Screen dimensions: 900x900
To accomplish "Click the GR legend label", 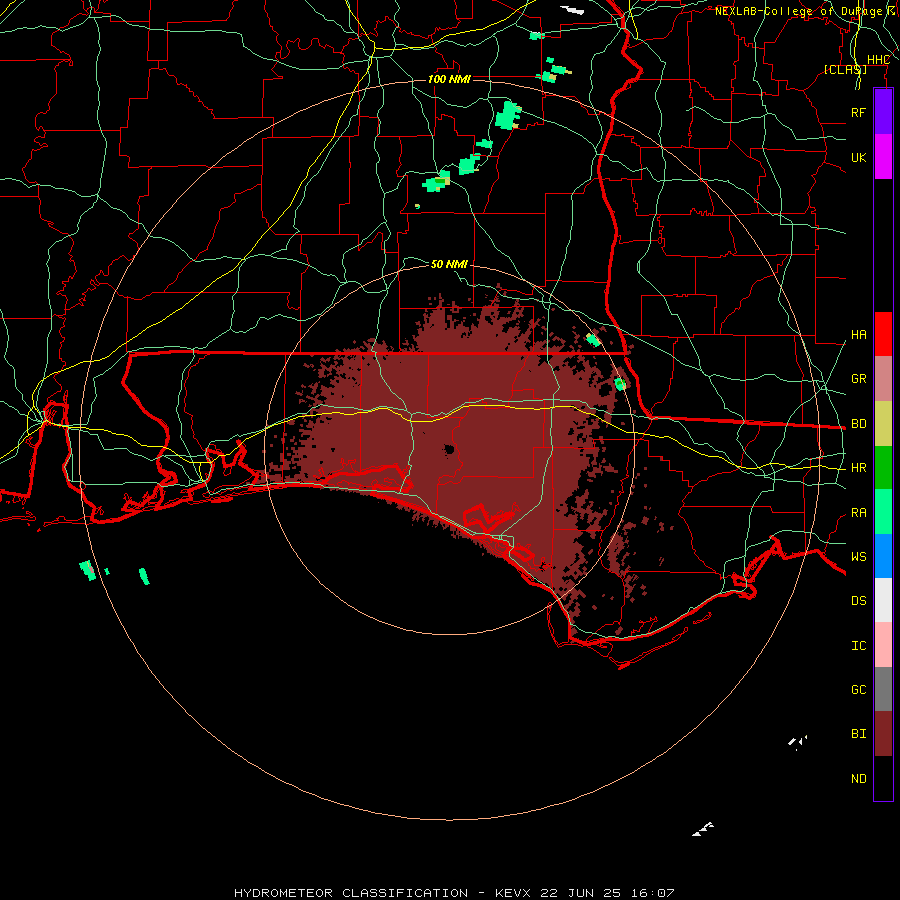I will point(859,379).
